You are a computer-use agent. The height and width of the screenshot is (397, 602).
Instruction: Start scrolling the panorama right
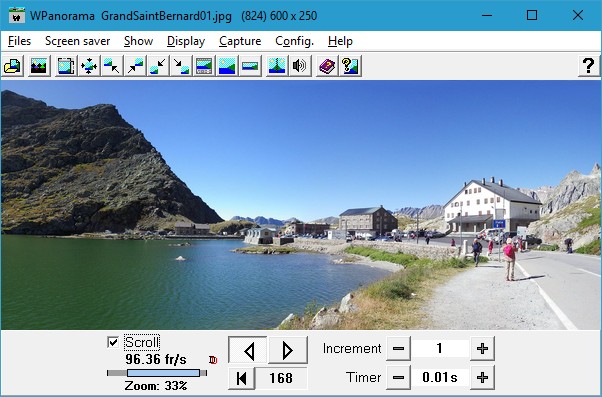tap(288, 350)
